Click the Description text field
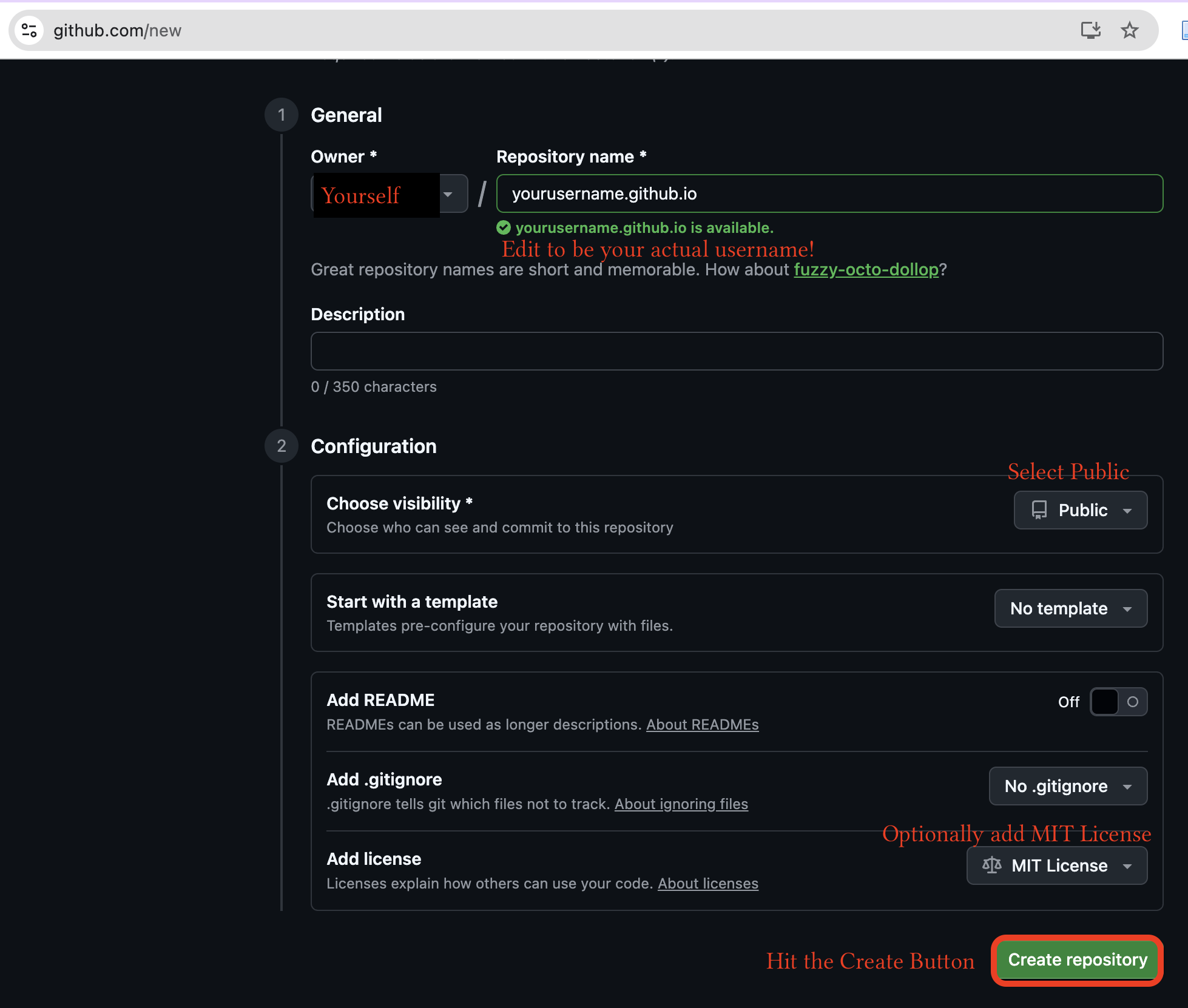This screenshot has width=1188, height=1008. coord(737,351)
